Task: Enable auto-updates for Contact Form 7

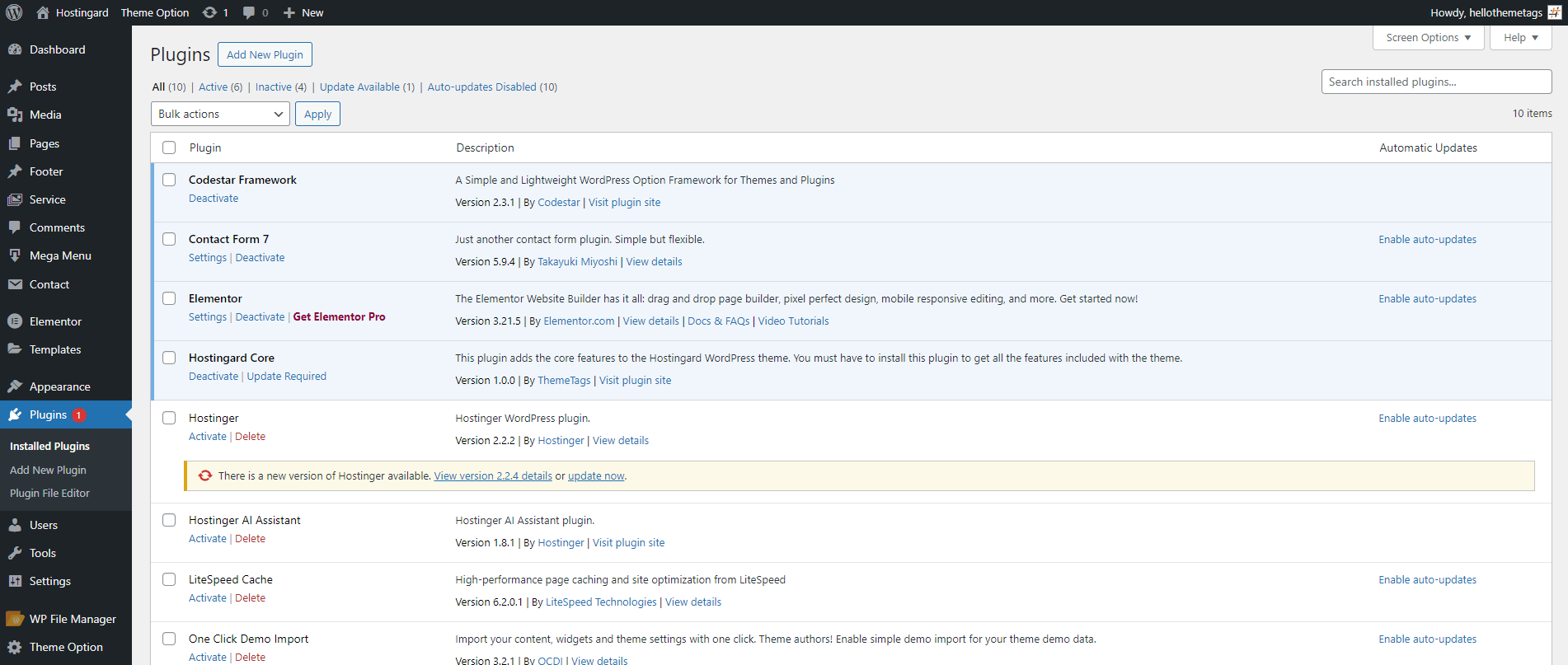Action: click(x=1427, y=240)
